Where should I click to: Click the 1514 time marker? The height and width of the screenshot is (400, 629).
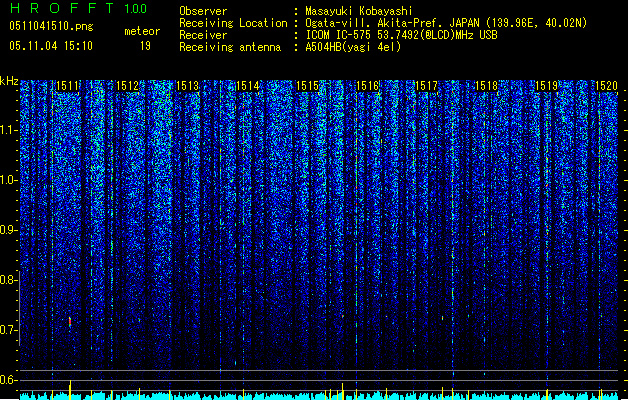pyautogui.click(x=248, y=86)
